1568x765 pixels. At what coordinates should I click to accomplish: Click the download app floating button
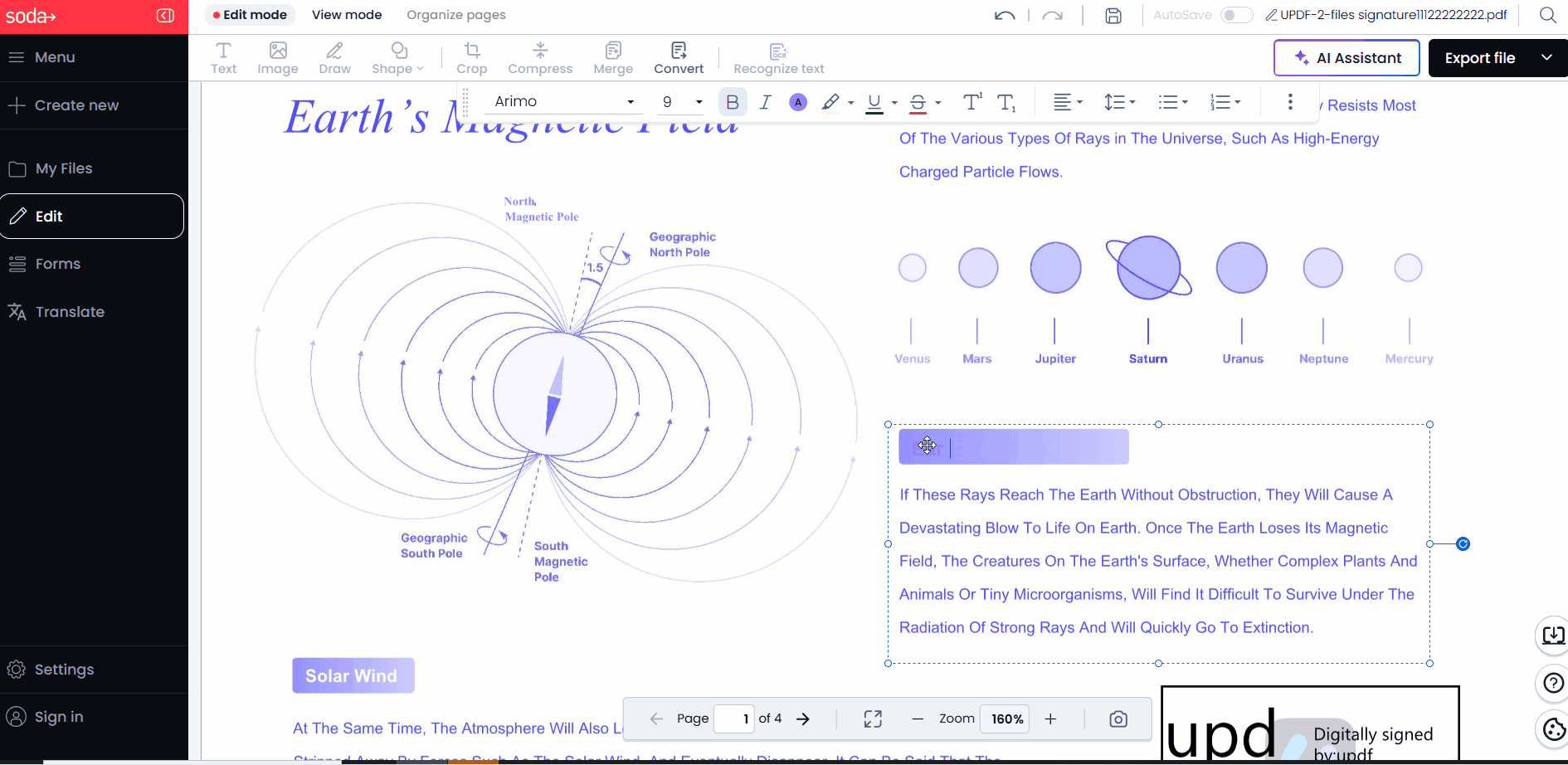[1553, 635]
